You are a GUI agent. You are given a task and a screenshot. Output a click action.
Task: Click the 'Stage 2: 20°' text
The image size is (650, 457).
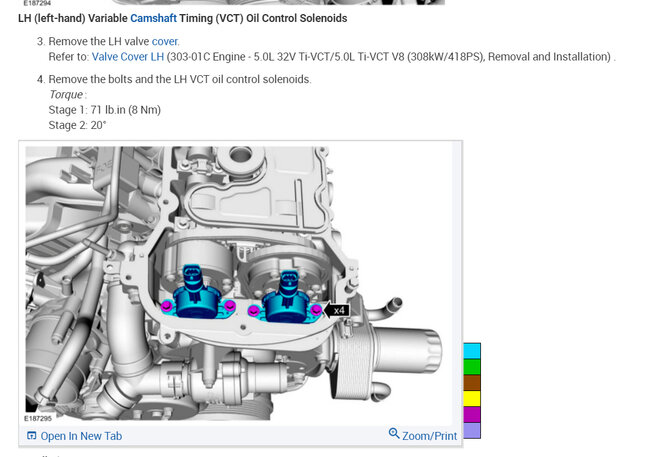coord(77,125)
